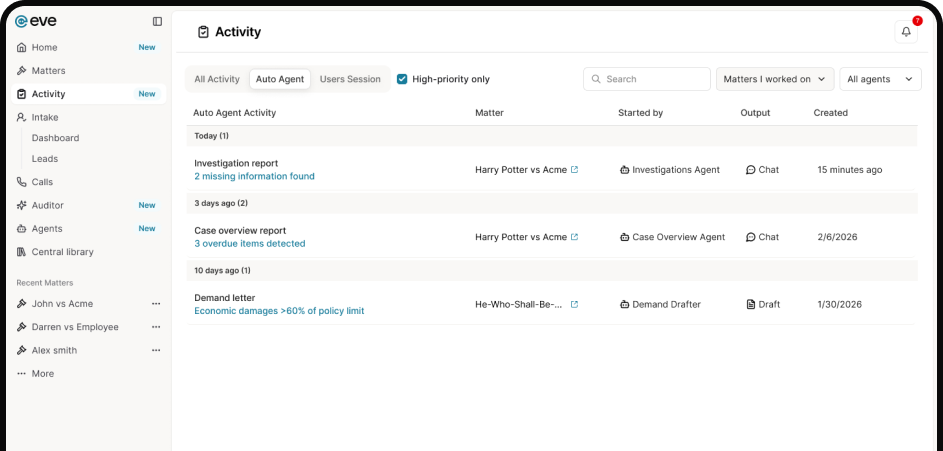Open the Matters I worked on dropdown
Screen dimensions: 943x451
775,79
